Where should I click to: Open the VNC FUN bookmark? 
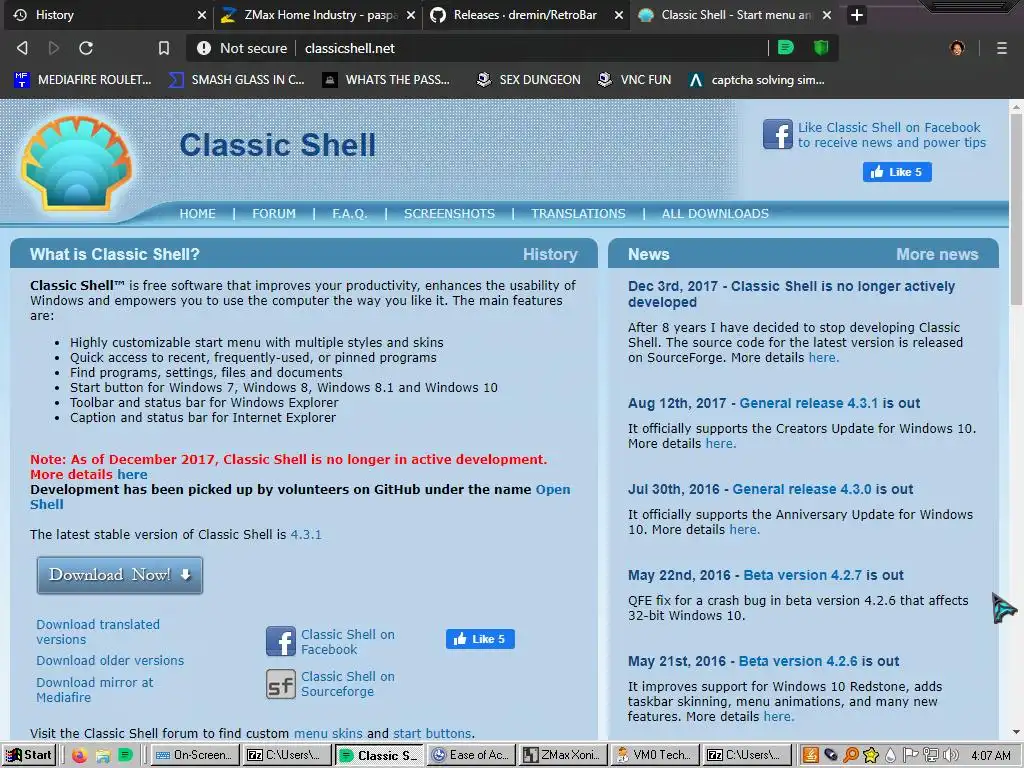point(635,80)
